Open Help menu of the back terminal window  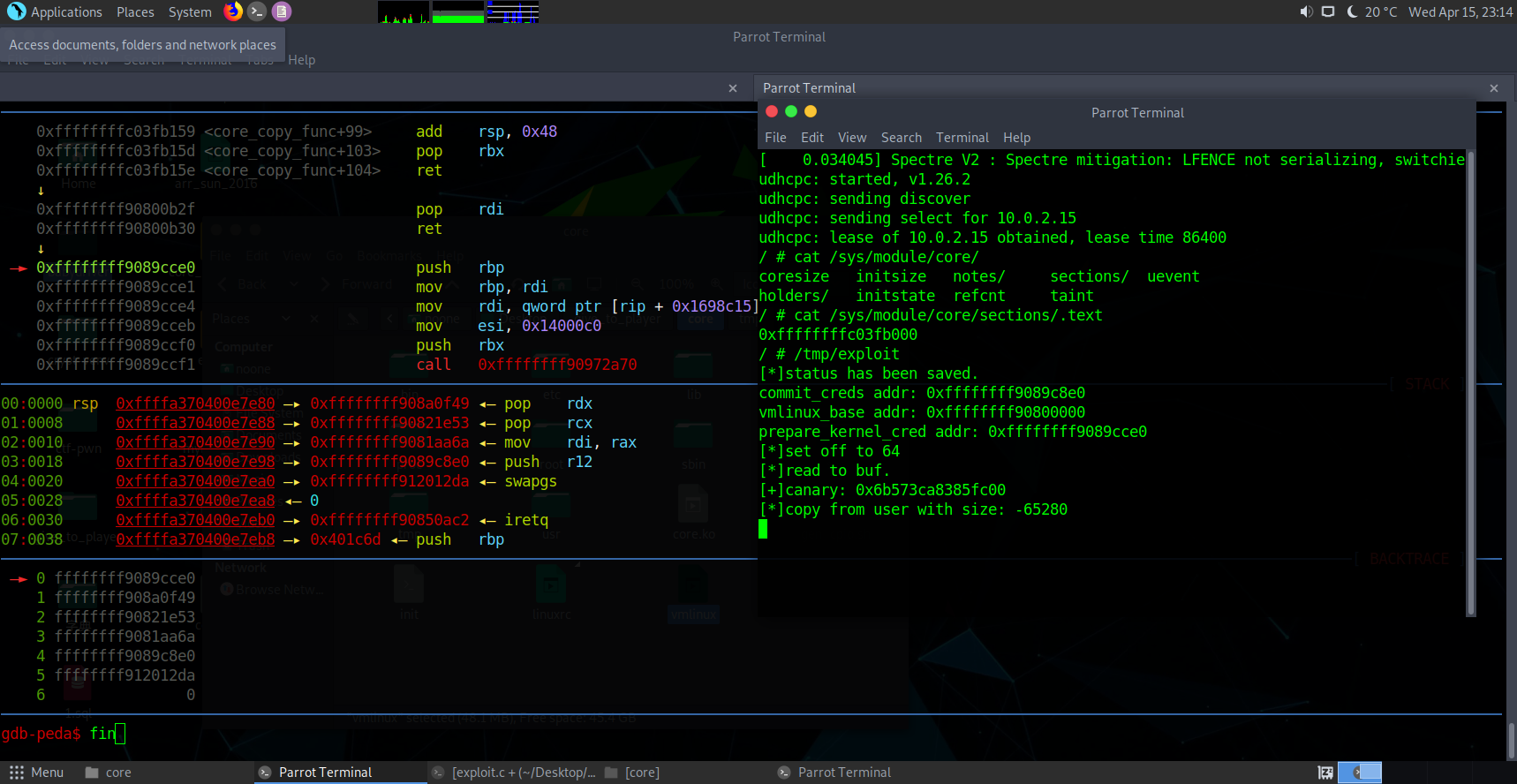click(301, 60)
